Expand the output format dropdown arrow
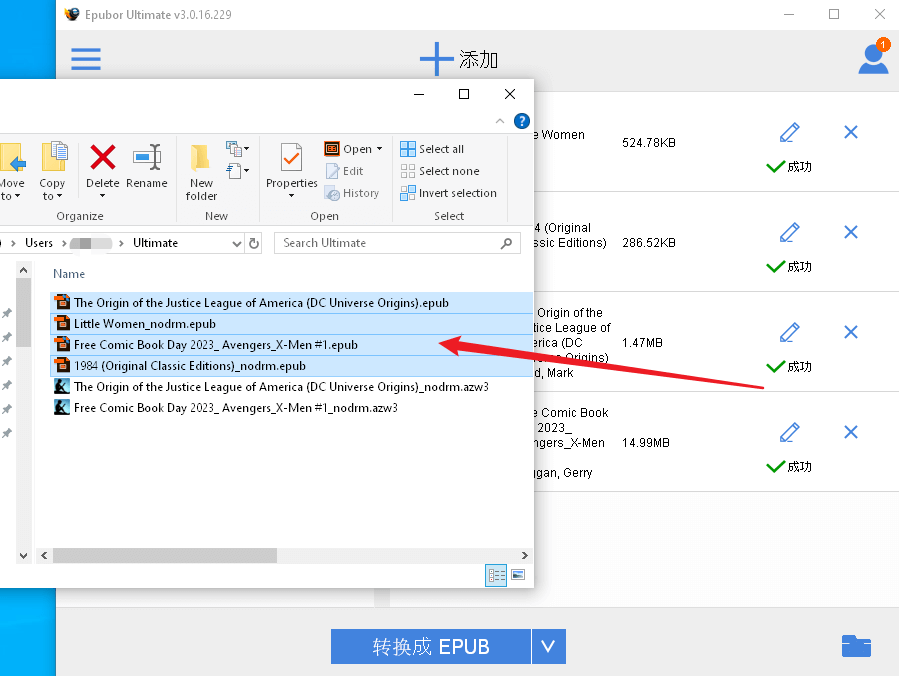 pos(549,646)
